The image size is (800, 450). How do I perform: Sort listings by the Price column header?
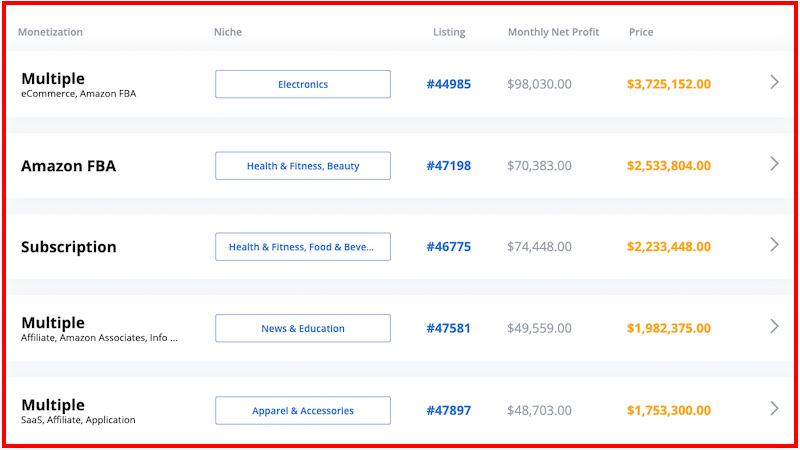(641, 32)
